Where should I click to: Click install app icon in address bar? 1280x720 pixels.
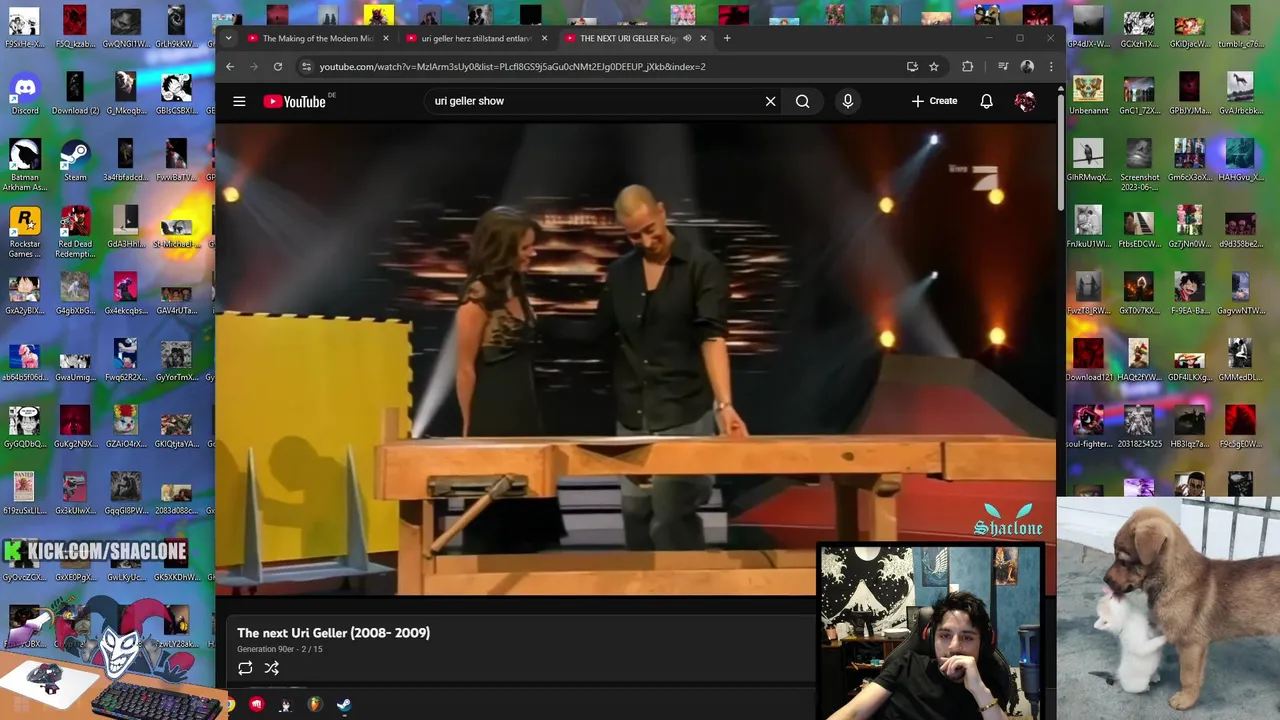click(x=912, y=66)
